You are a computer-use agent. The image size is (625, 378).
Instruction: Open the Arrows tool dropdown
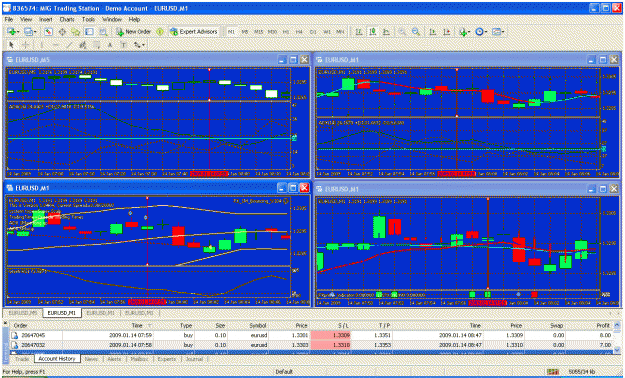pos(139,45)
